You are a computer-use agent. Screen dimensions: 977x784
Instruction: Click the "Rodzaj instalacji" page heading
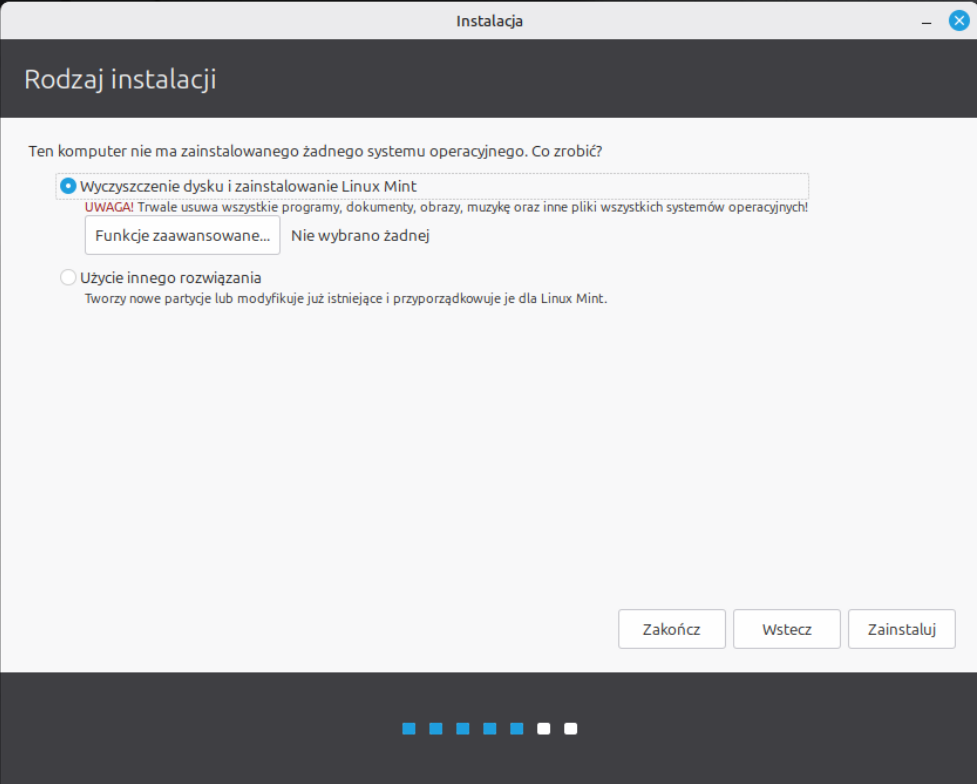tap(120, 80)
